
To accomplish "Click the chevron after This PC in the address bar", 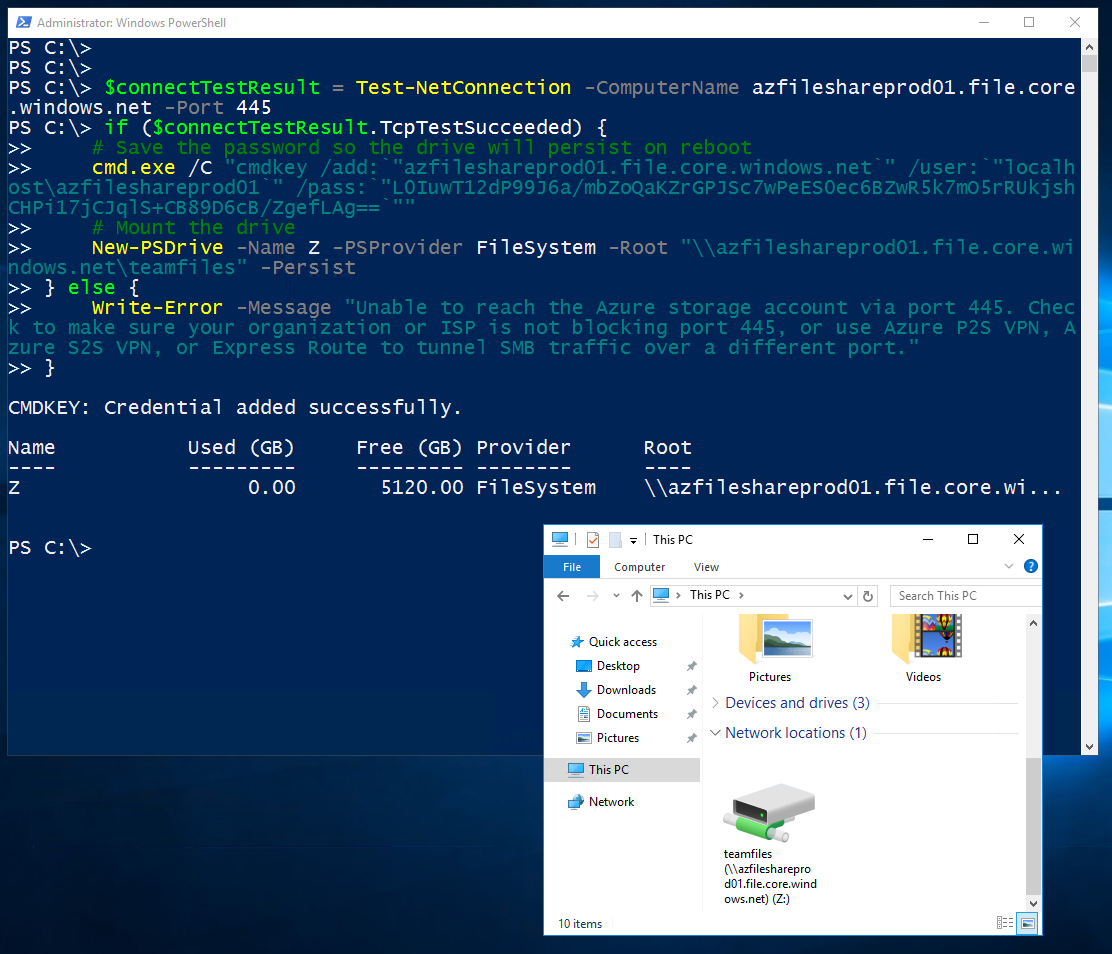I will pyautogui.click(x=741, y=595).
